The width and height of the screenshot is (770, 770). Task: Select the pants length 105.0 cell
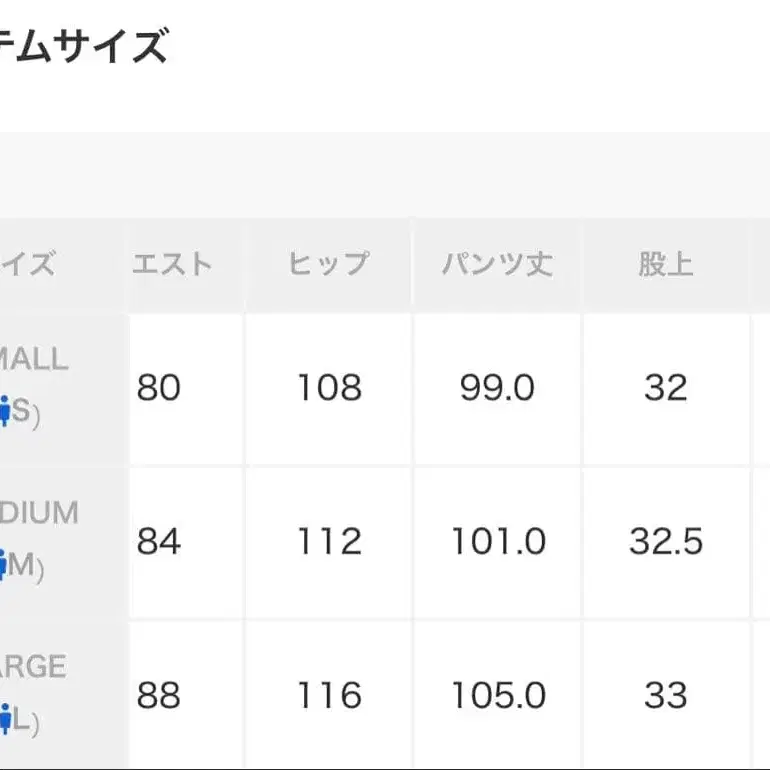point(497,696)
